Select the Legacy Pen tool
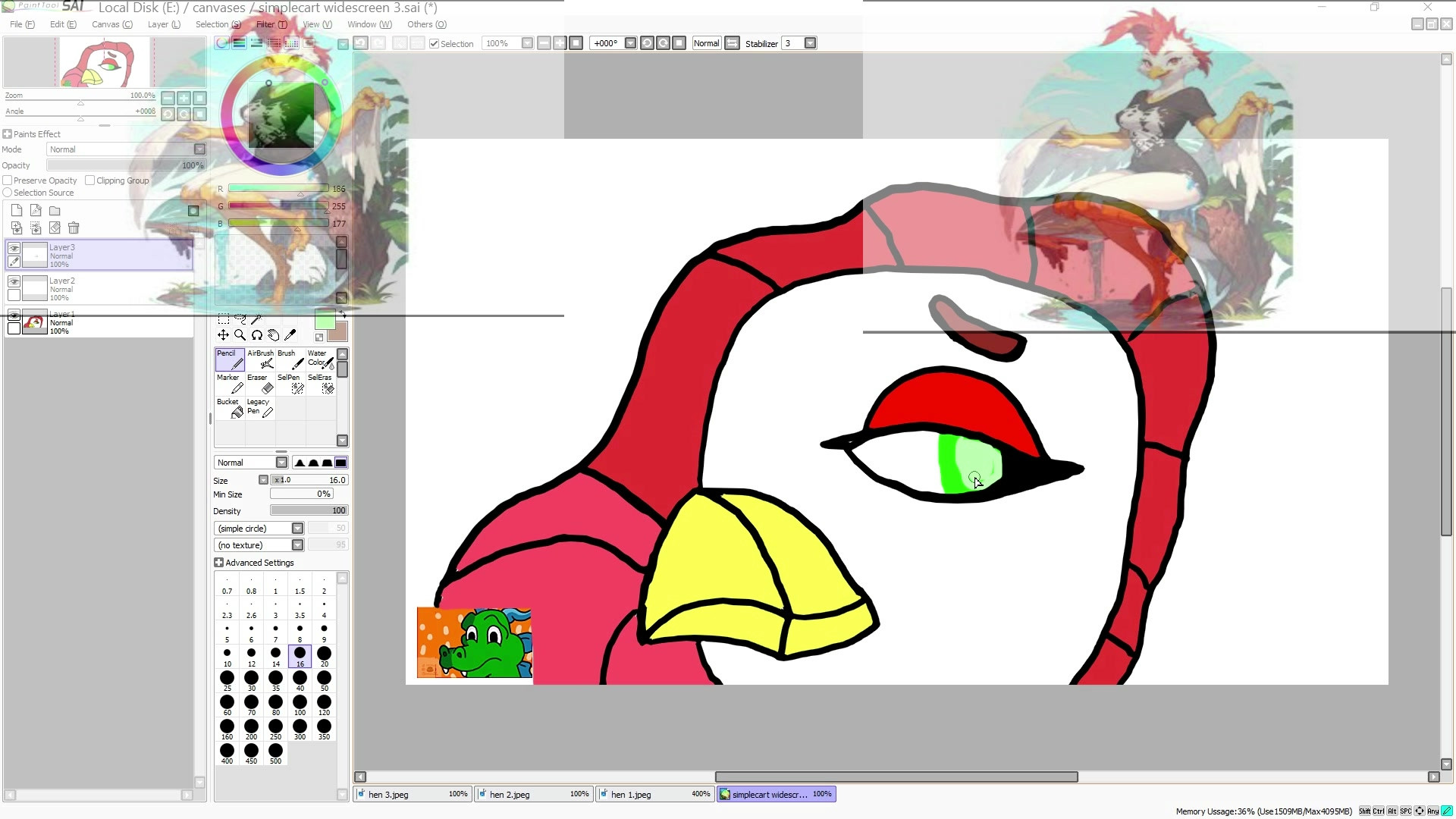Screen dimensions: 1456x819 click(x=260, y=408)
